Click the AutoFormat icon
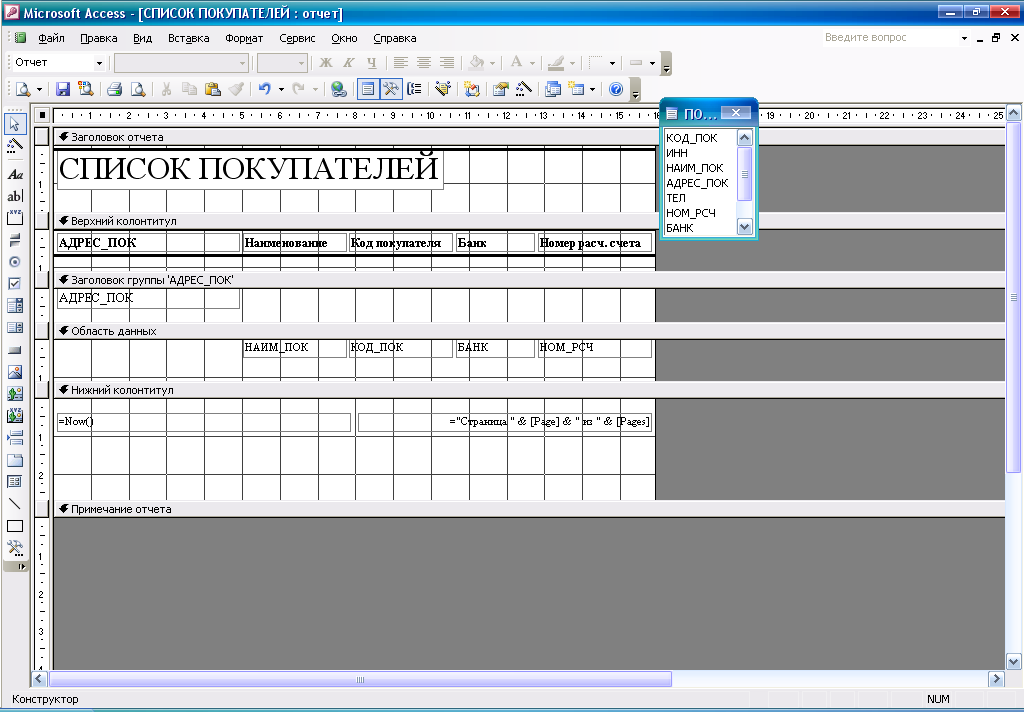The image size is (1024, 712). click(443, 89)
